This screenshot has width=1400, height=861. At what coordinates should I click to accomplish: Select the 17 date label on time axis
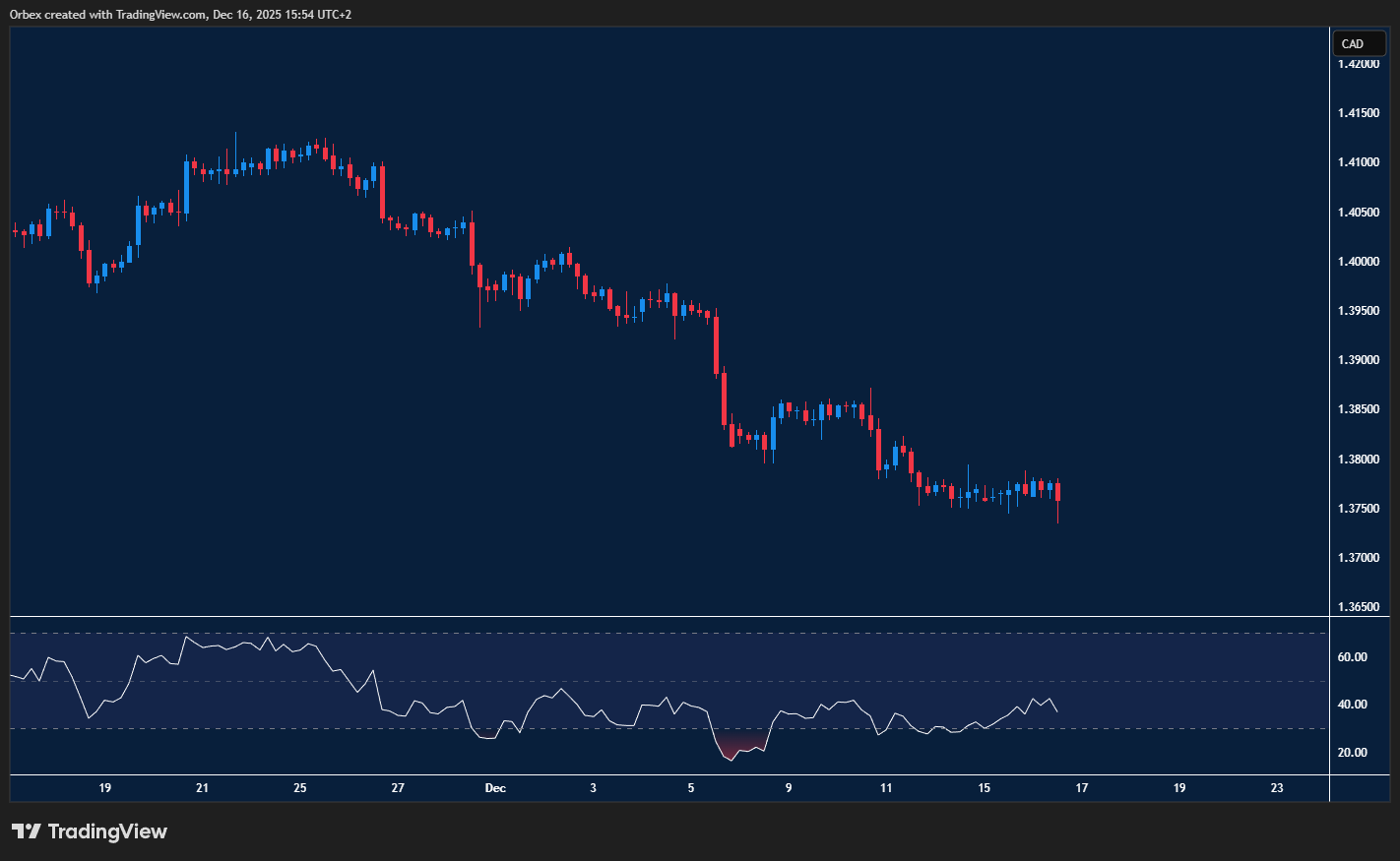point(1081,788)
